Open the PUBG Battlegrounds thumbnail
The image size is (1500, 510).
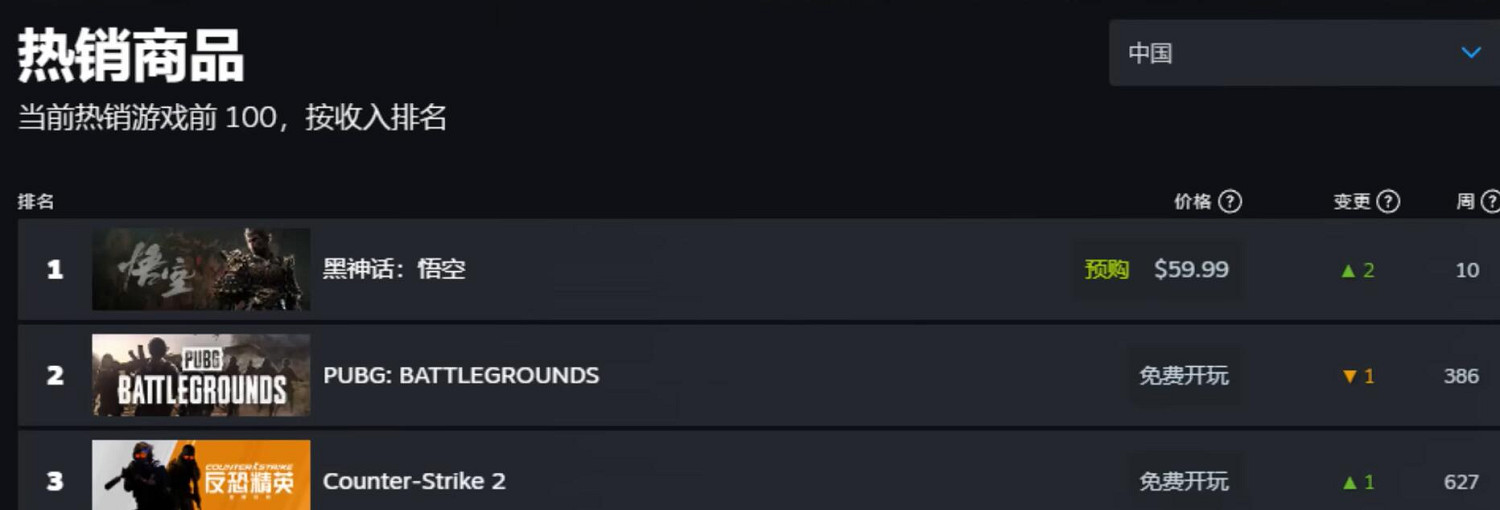pyautogui.click(x=201, y=375)
